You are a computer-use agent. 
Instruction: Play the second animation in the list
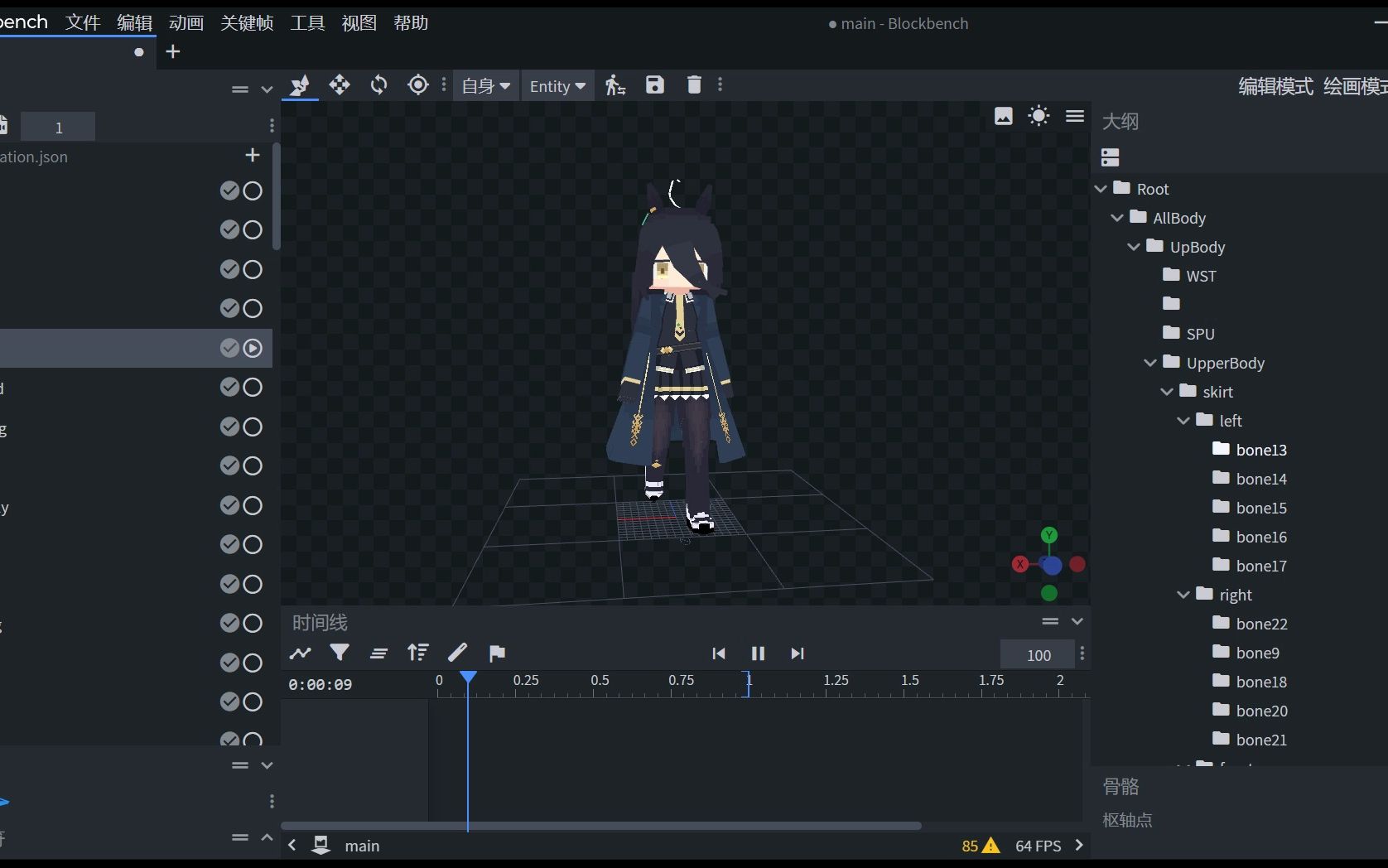[x=253, y=230]
